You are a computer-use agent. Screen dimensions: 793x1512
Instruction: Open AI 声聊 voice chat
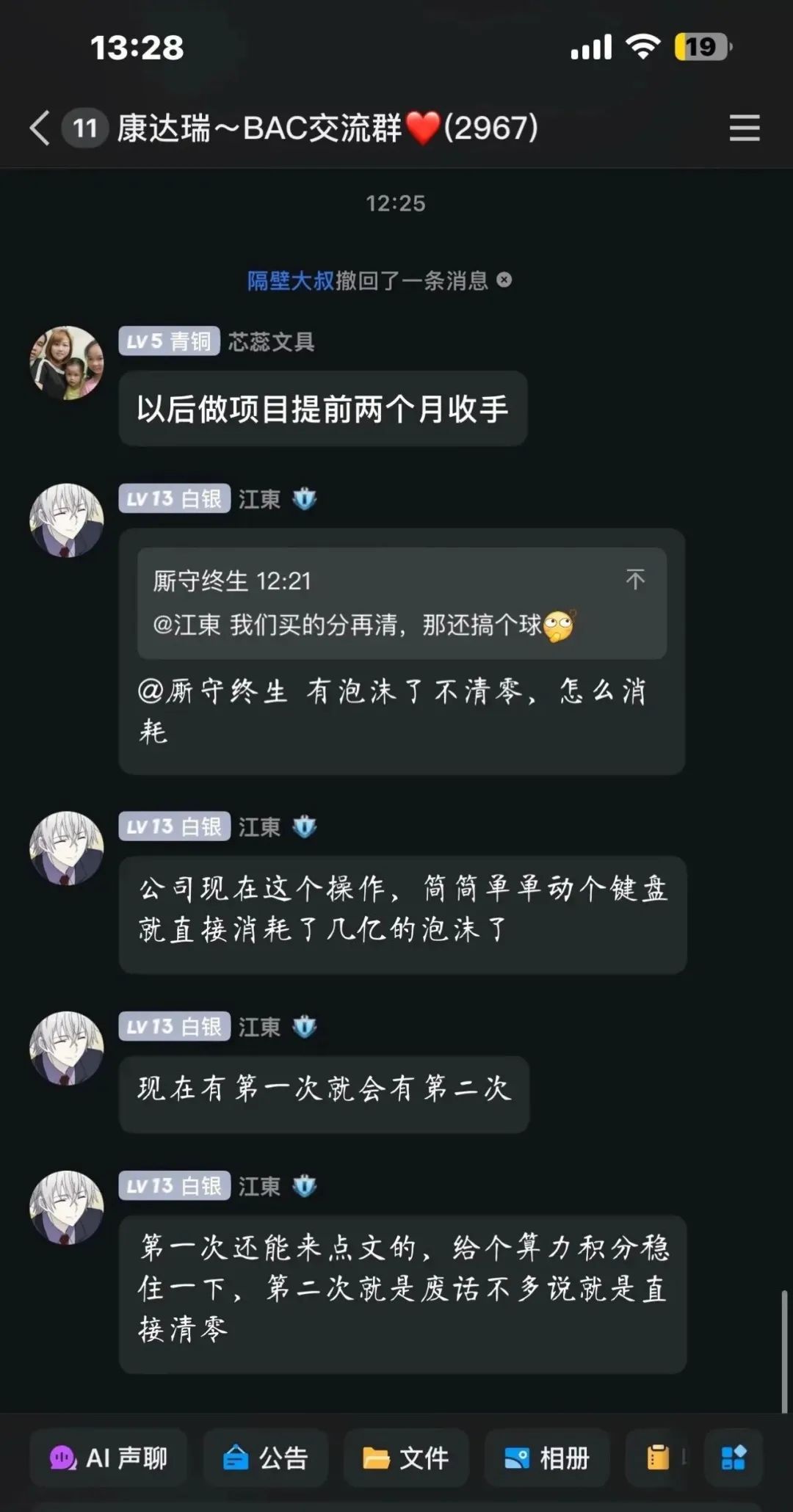pyautogui.click(x=109, y=1458)
